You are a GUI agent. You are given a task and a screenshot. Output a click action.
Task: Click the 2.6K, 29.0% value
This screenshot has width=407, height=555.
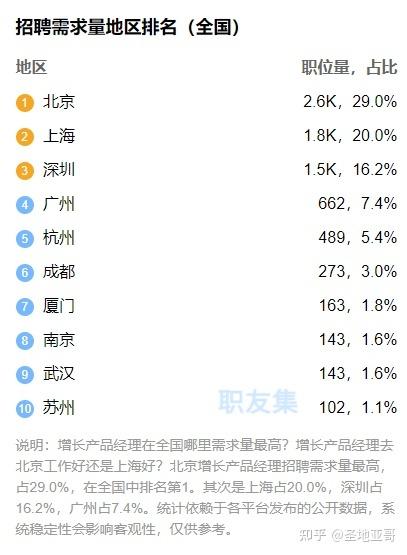tap(350, 102)
